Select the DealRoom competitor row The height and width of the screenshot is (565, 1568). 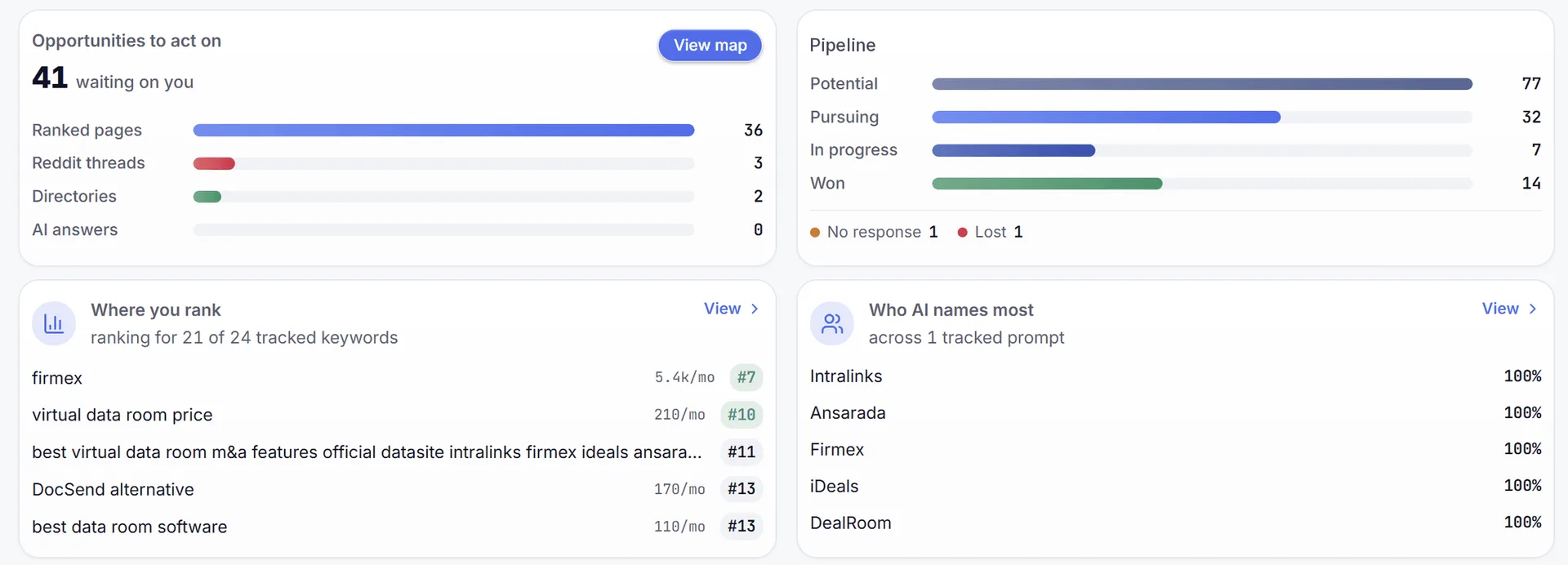[x=1175, y=523]
